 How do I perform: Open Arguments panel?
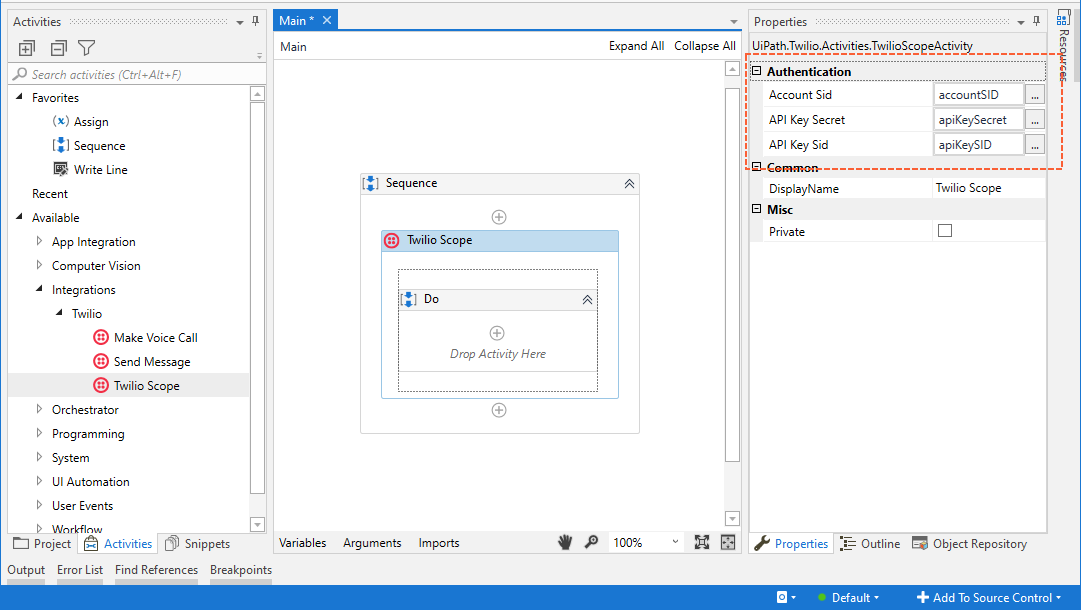click(x=372, y=542)
